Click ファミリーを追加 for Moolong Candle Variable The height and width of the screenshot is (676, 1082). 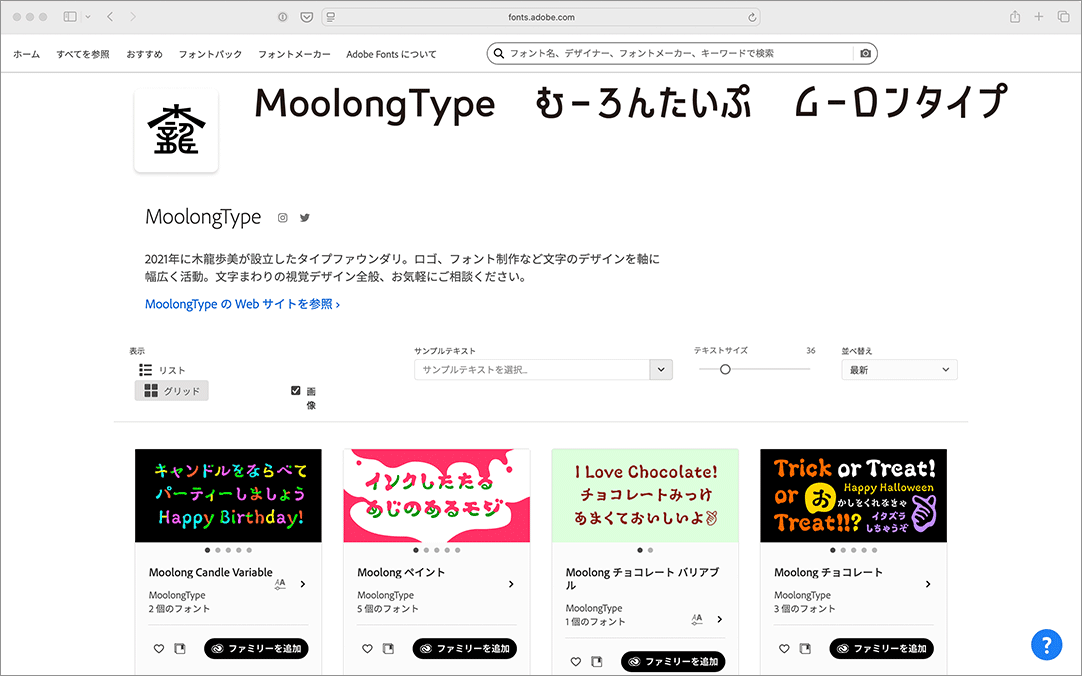(x=256, y=648)
